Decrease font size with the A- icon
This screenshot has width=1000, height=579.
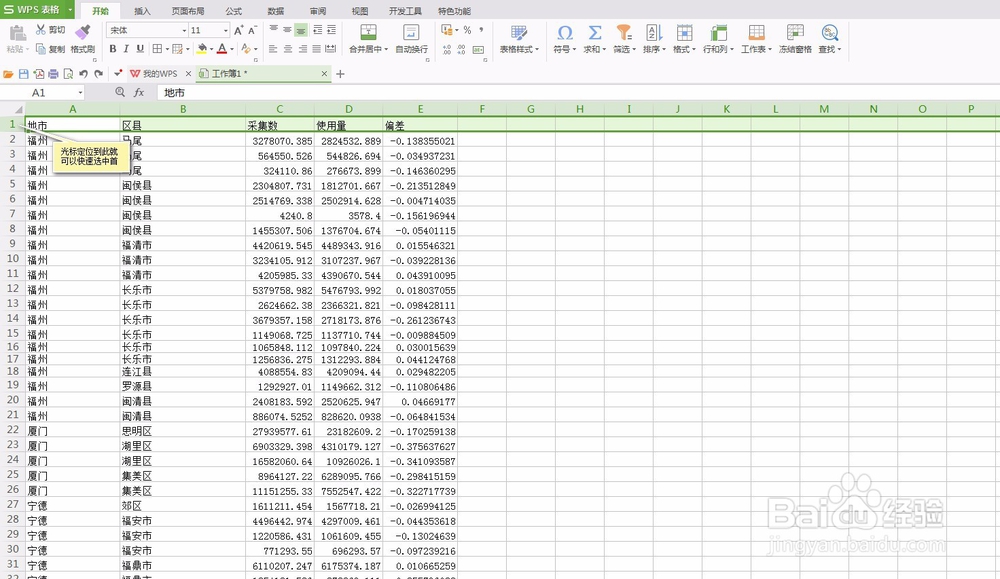(253, 30)
